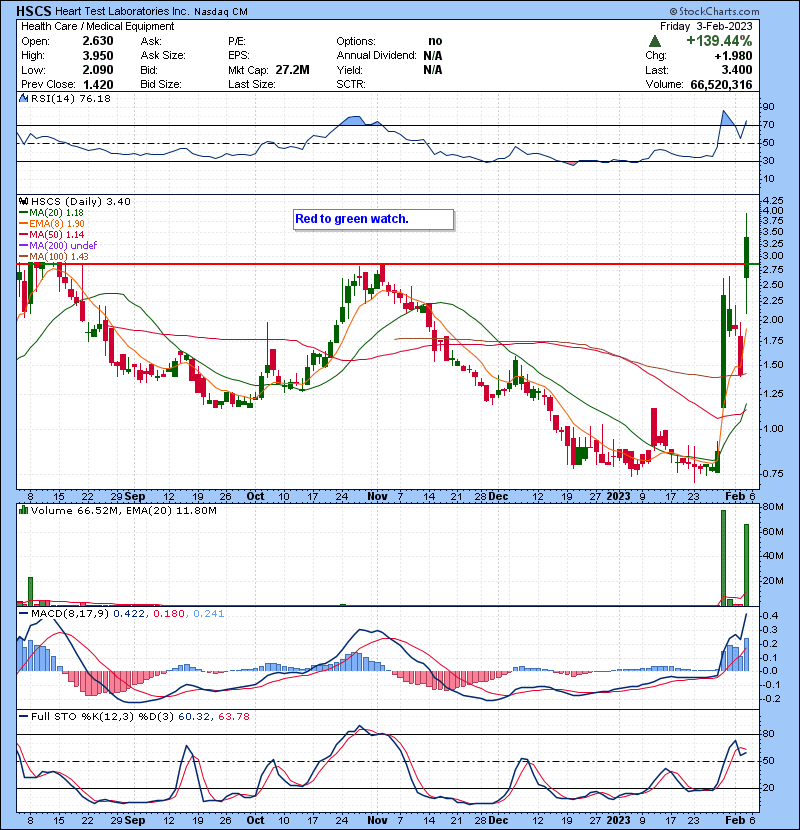Click the RSI(14) 76.18 panel label
The height and width of the screenshot is (830, 800).
(70, 98)
